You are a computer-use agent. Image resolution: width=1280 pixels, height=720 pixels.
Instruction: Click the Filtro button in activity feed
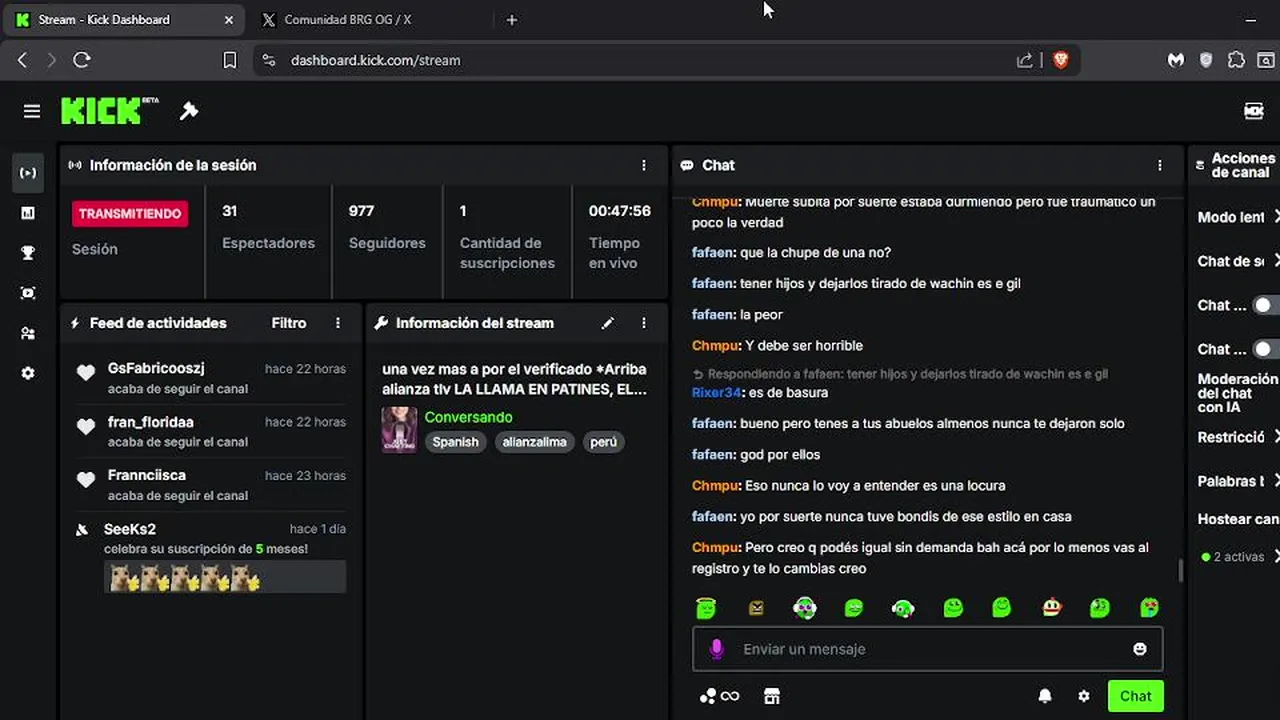pos(289,323)
